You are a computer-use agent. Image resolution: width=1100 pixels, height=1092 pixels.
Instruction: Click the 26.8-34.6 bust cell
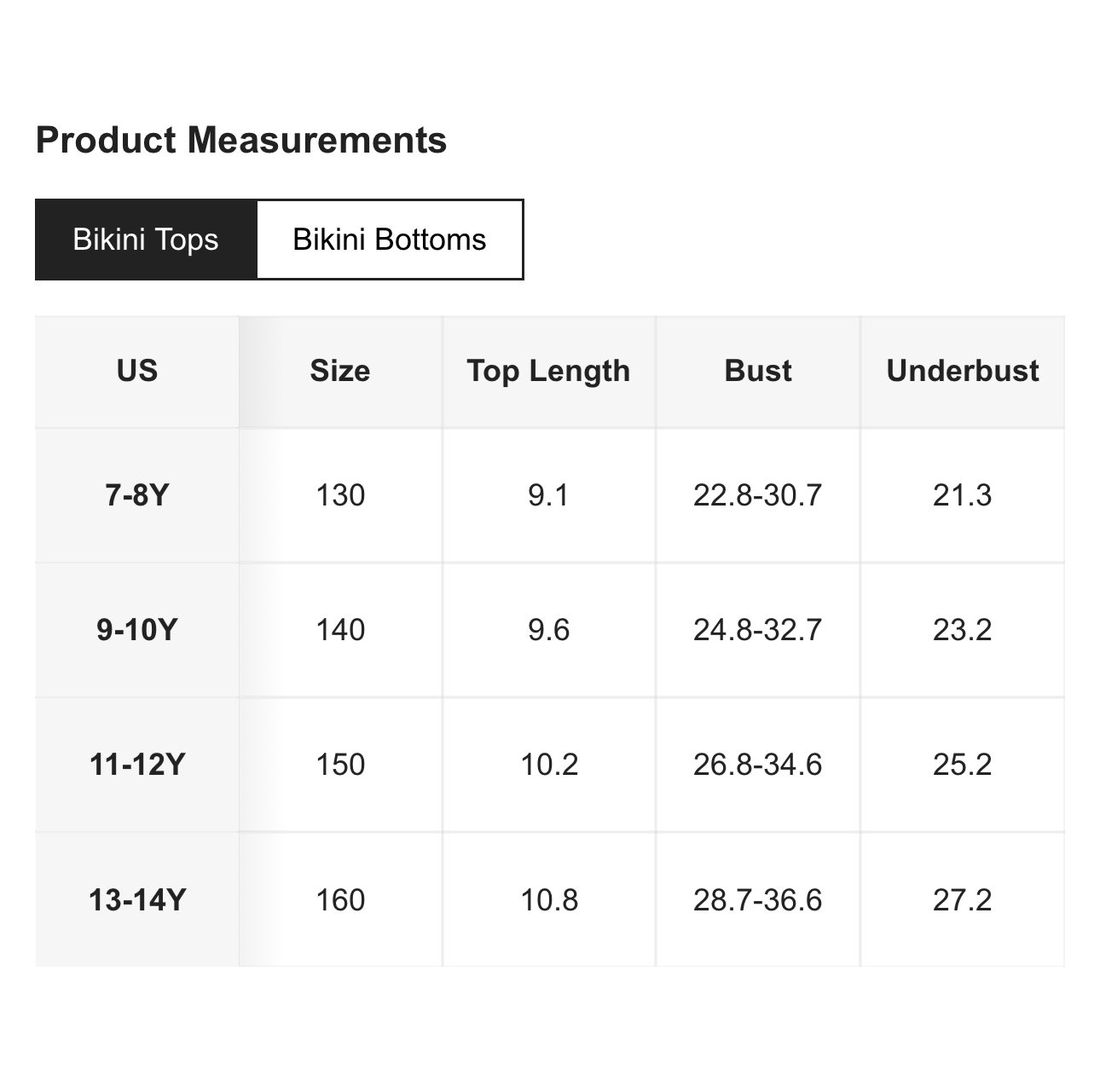(x=758, y=765)
